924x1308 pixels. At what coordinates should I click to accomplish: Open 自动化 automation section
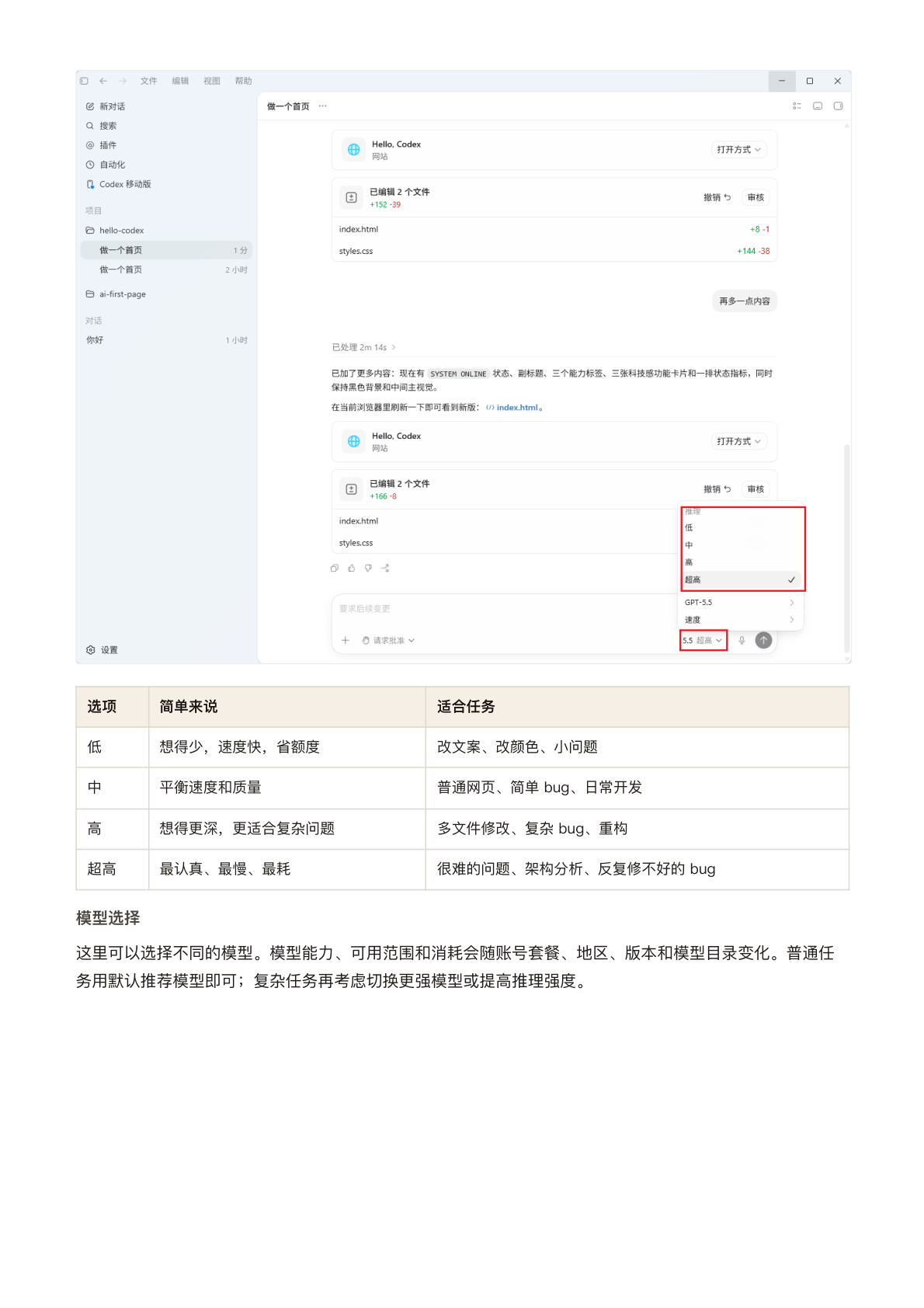106,165
